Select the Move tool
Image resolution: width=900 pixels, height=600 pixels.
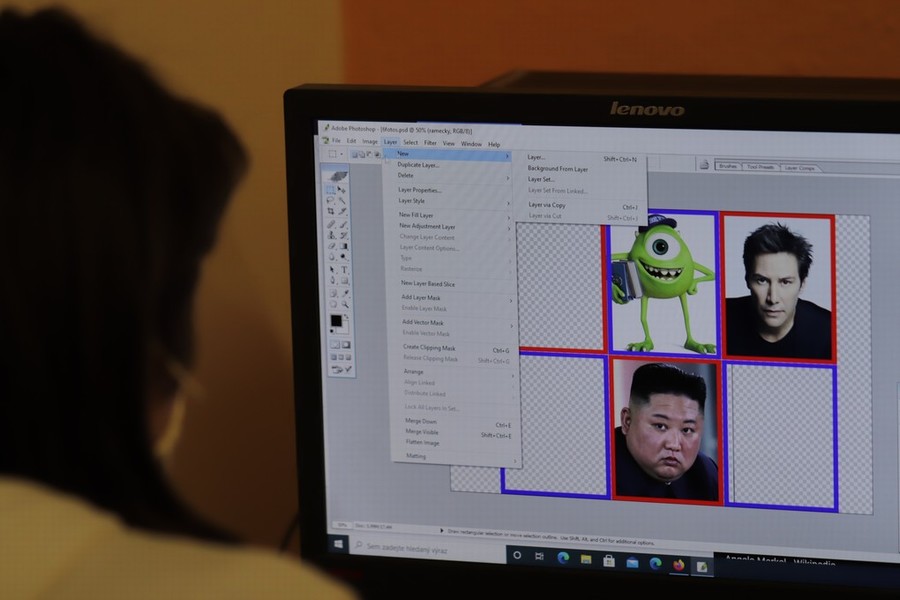[x=343, y=189]
